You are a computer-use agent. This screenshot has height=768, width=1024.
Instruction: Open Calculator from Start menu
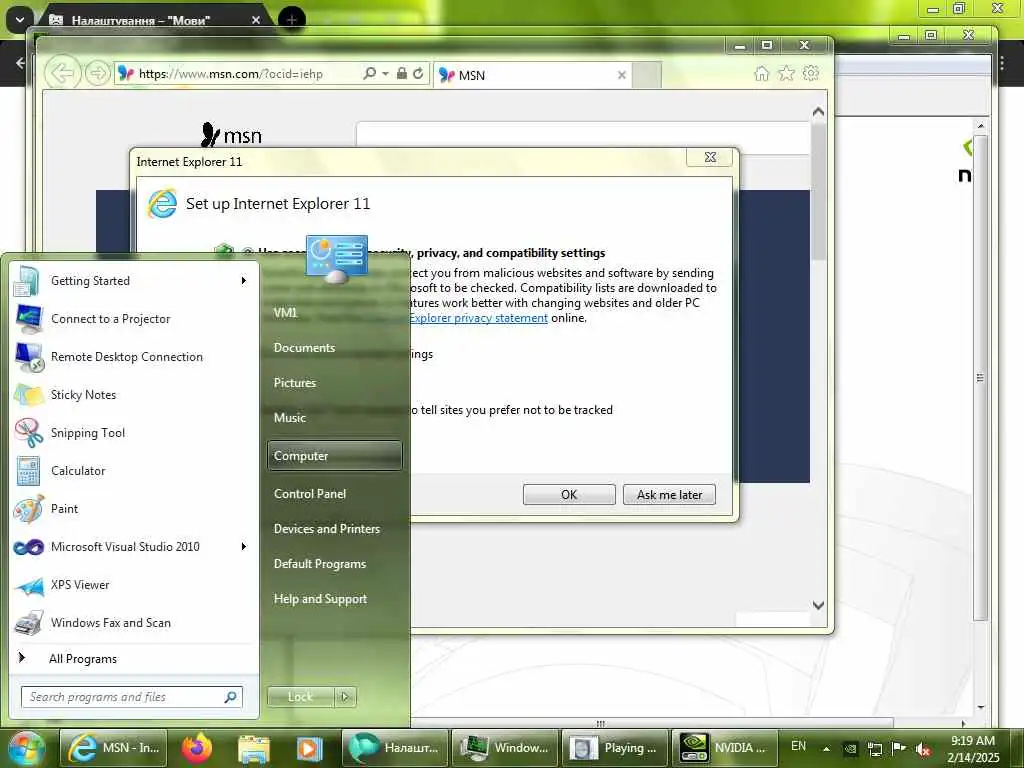click(x=134, y=471)
